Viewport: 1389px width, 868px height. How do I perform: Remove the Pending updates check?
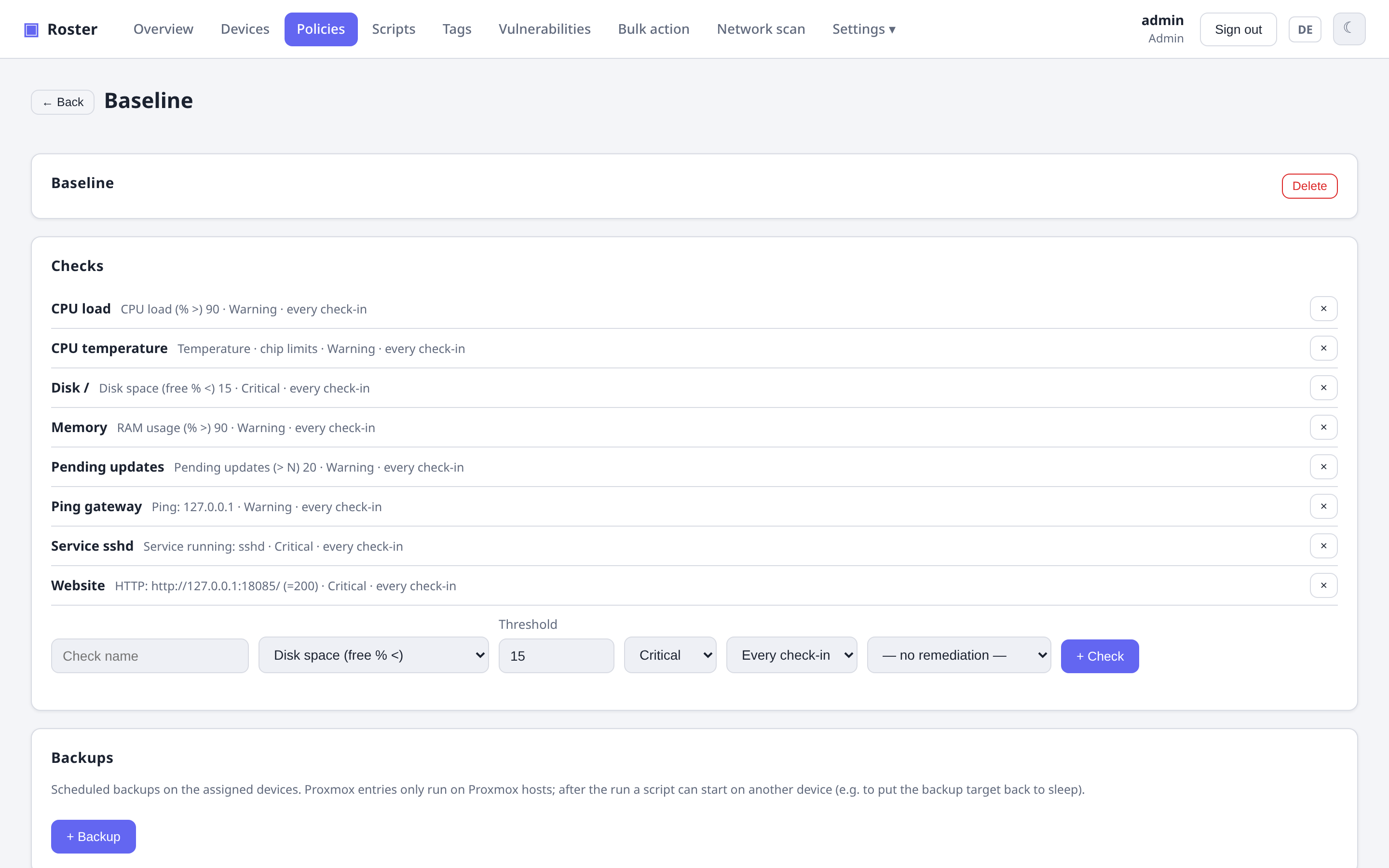pyautogui.click(x=1323, y=467)
